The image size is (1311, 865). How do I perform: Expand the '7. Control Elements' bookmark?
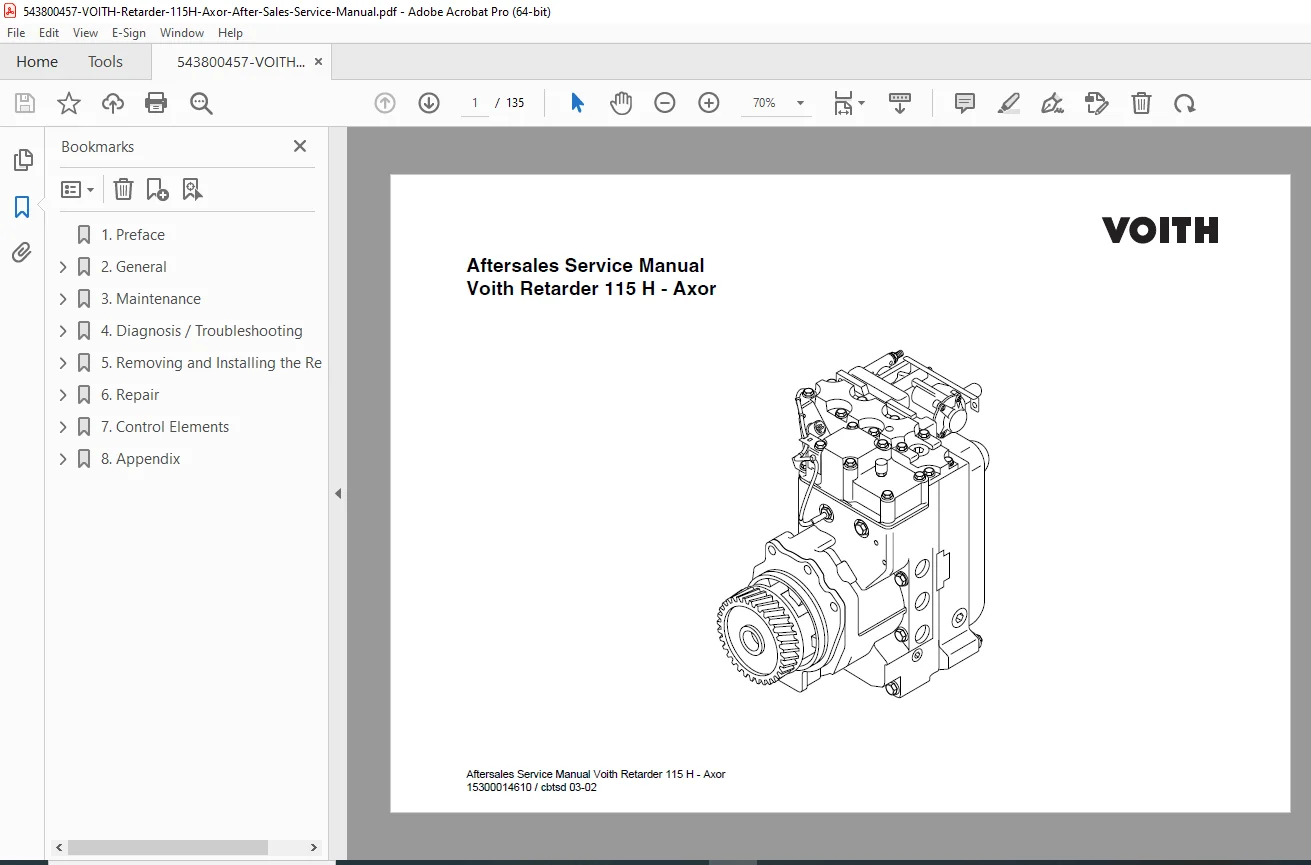click(x=63, y=427)
